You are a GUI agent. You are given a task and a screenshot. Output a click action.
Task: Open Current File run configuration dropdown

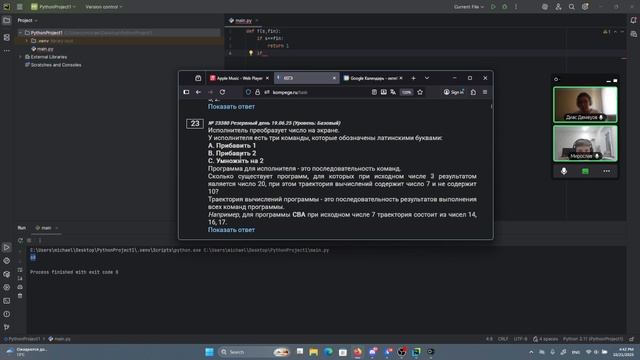point(469,7)
